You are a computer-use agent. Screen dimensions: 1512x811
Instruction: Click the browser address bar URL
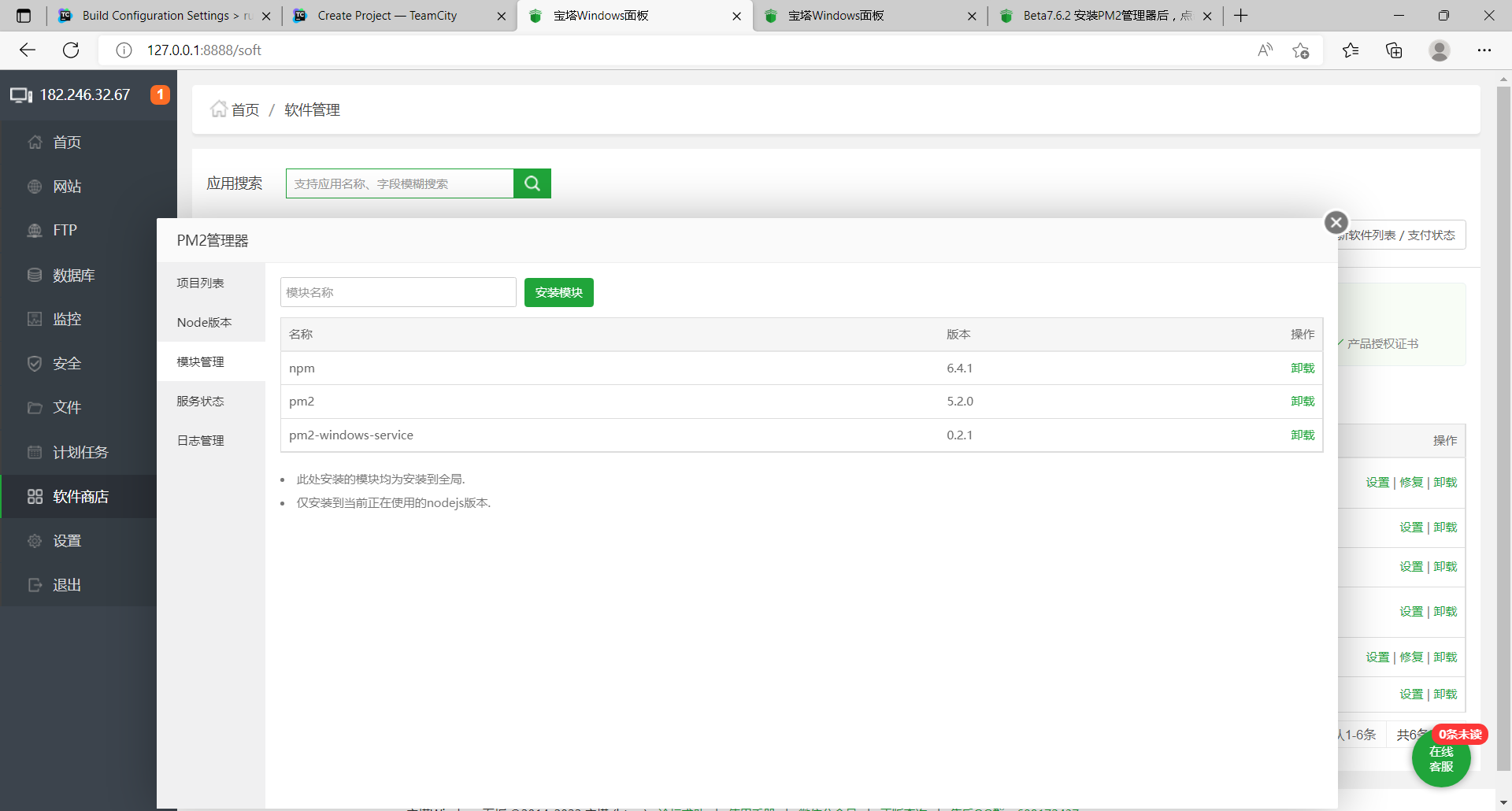[x=204, y=50]
